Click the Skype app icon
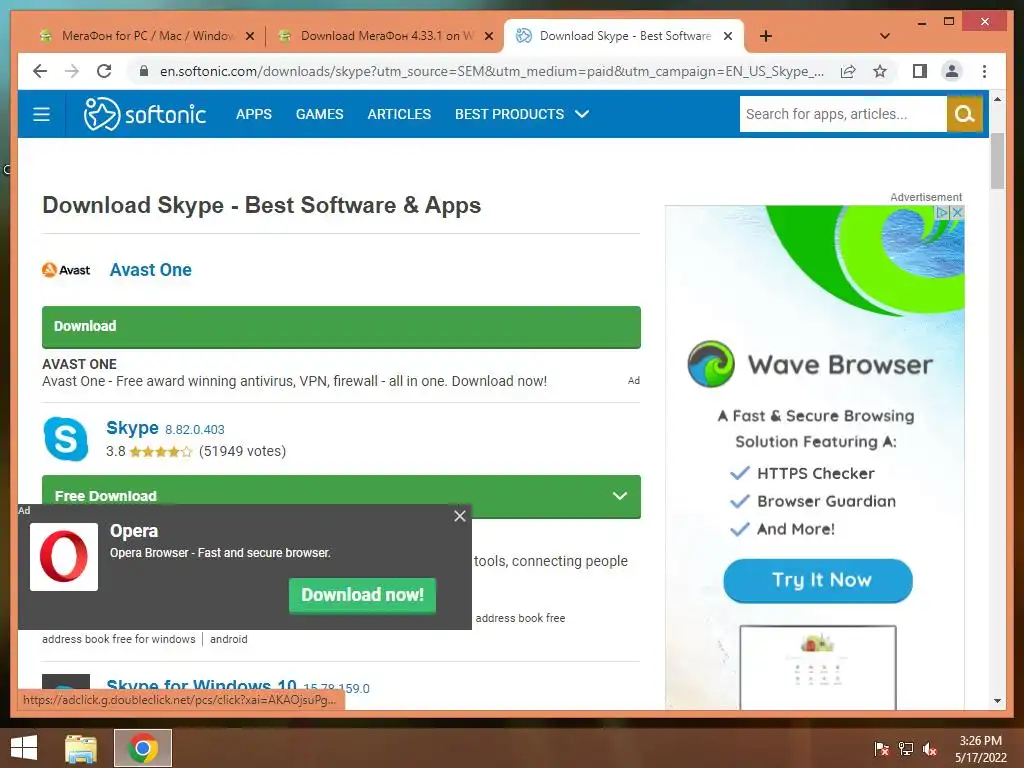Image resolution: width=1024 pixels, height=768 pixels. 66,439
